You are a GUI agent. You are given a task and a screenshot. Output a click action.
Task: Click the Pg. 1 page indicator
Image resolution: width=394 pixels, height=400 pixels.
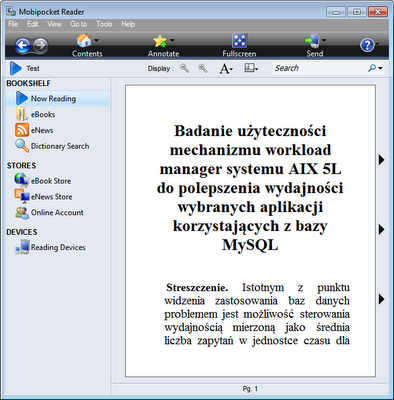[x=250, y=389]
